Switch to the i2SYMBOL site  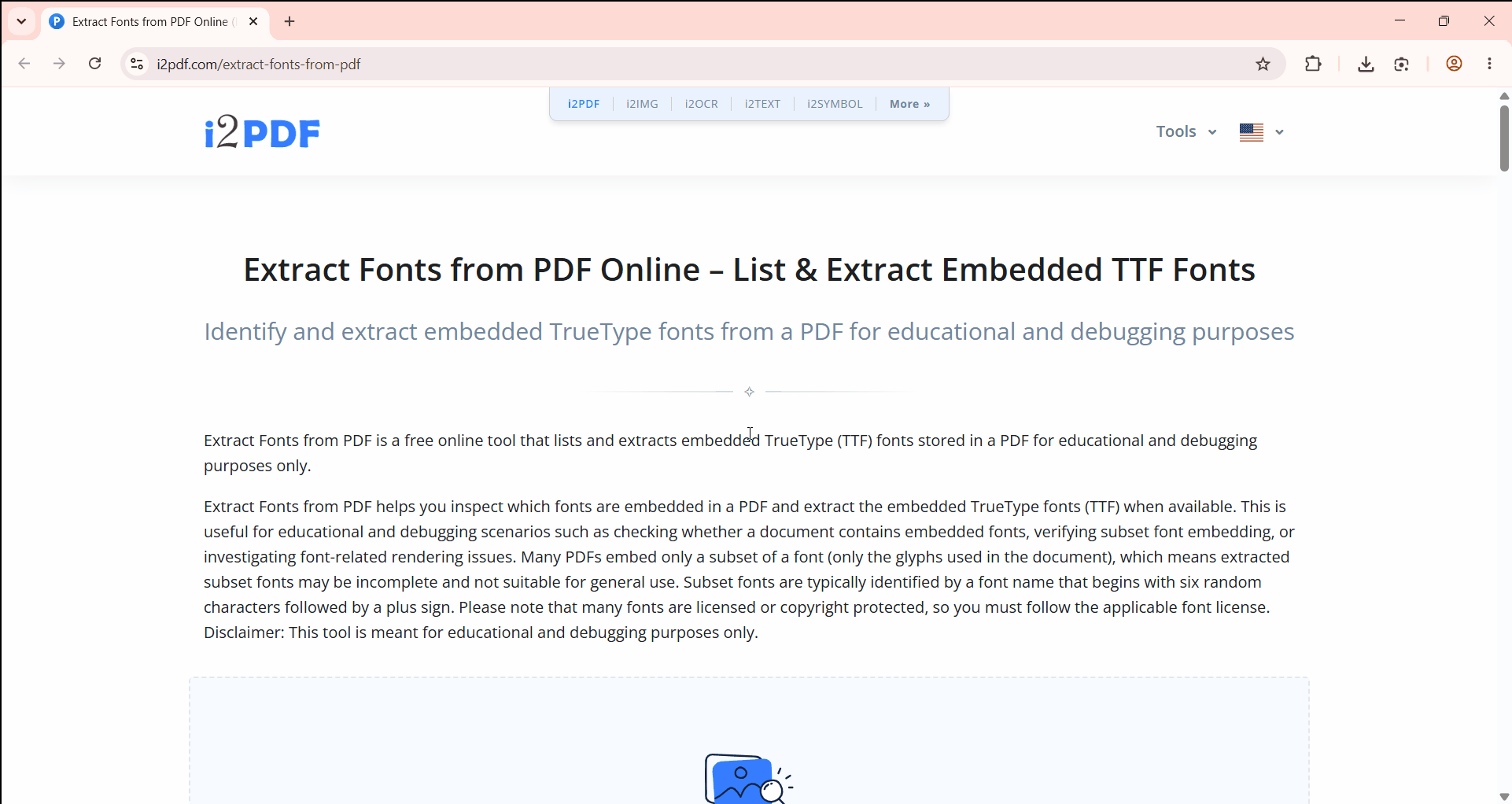click(835, 104)
